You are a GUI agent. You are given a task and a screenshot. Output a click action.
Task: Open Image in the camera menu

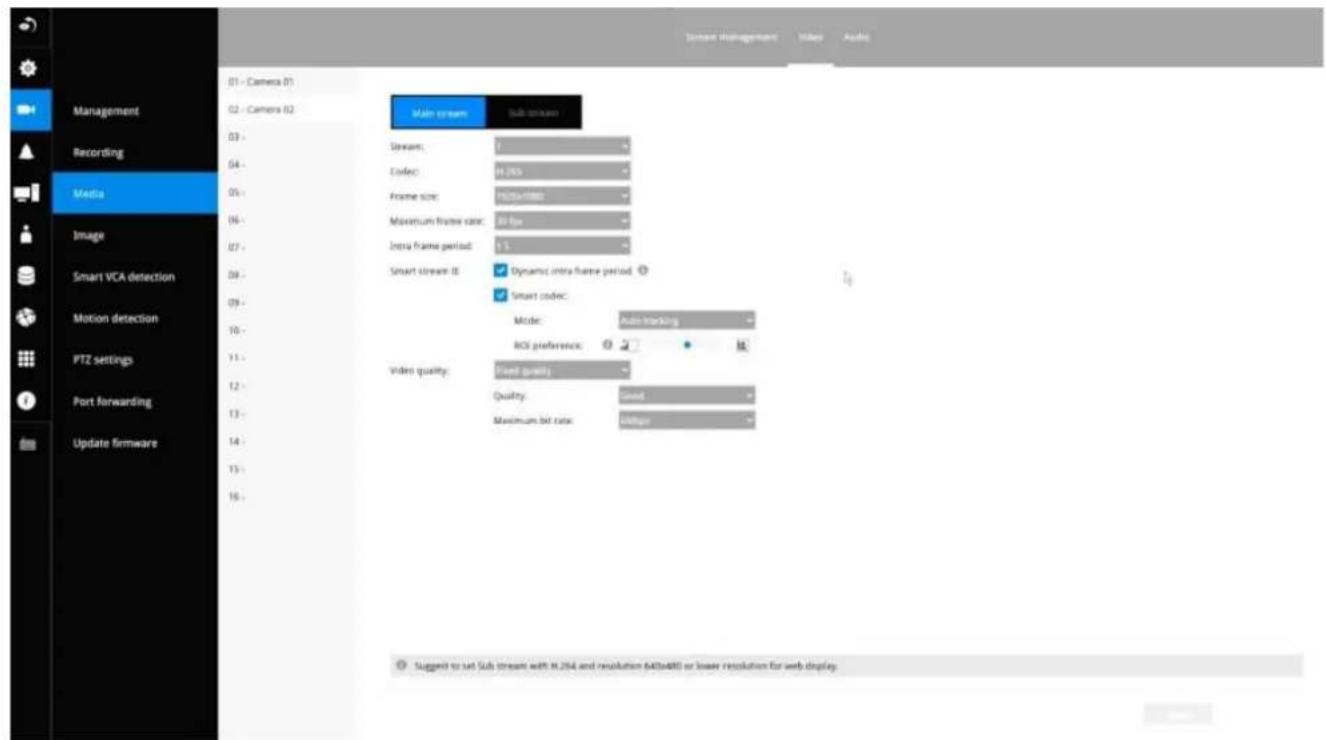(135, 235)
